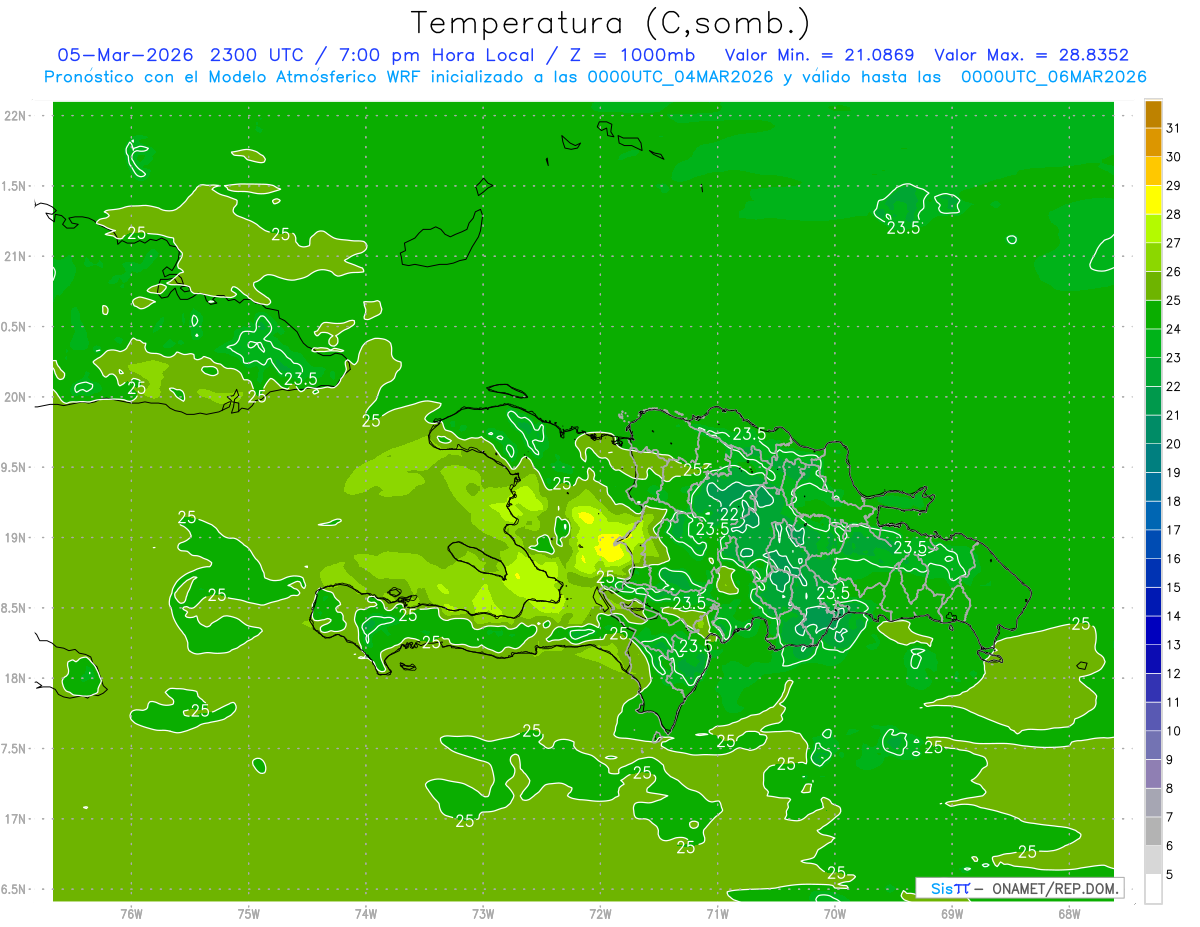This screenshot has width=1200, height=927.
Task: Click the '76W' longitude axis label
Action: click(131, 913)
